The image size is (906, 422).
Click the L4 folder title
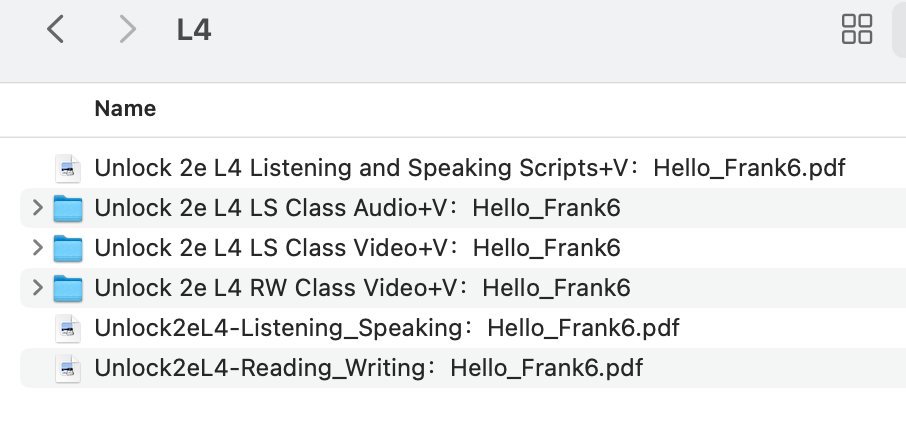[194, 29]
